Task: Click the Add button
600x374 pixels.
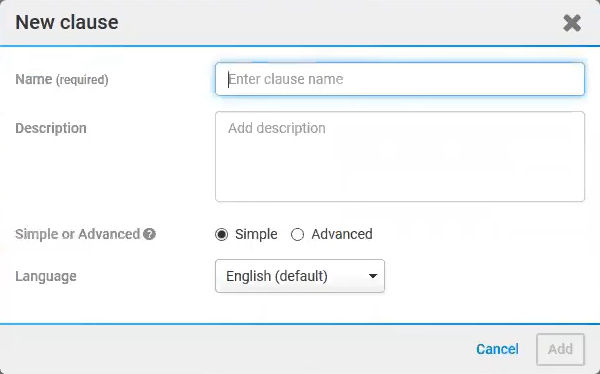Action: coord(560,349)
